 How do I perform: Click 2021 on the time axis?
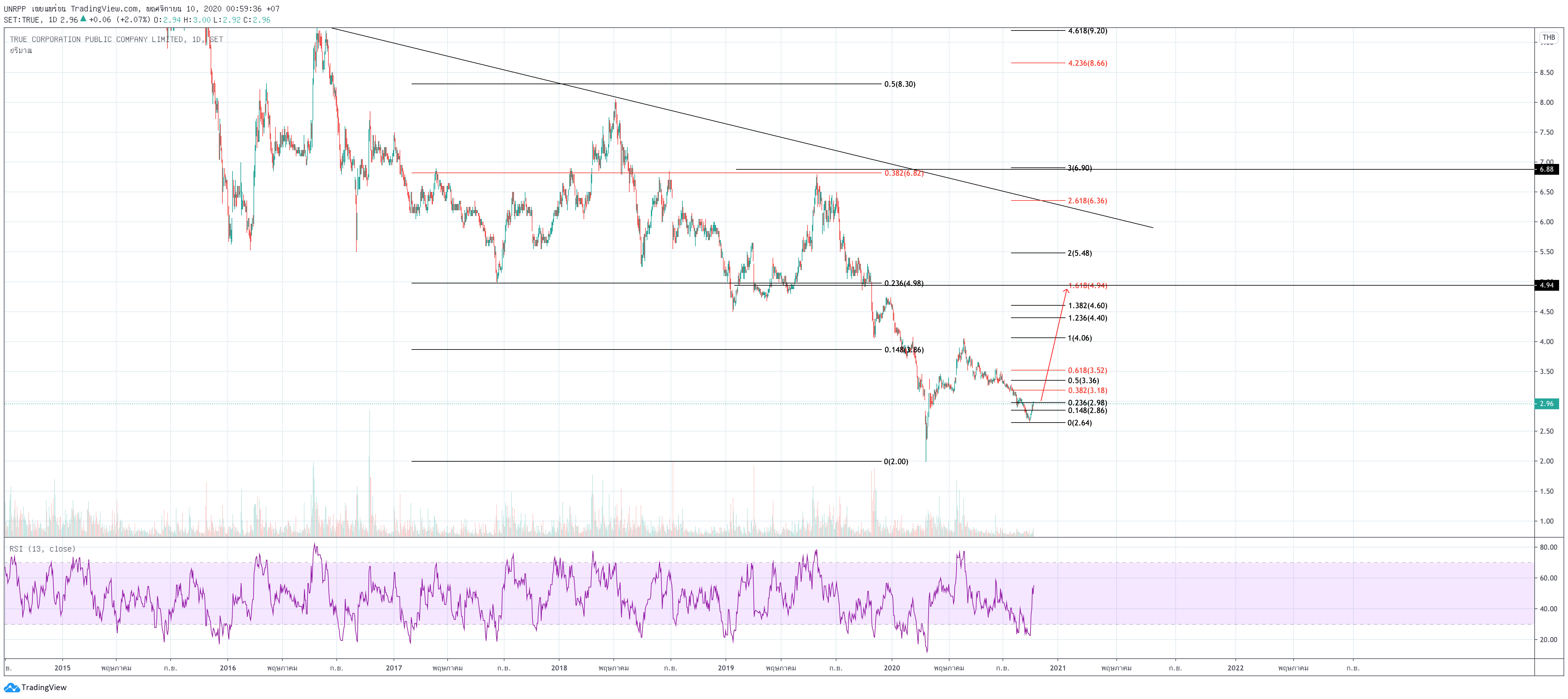[1058, 668]
